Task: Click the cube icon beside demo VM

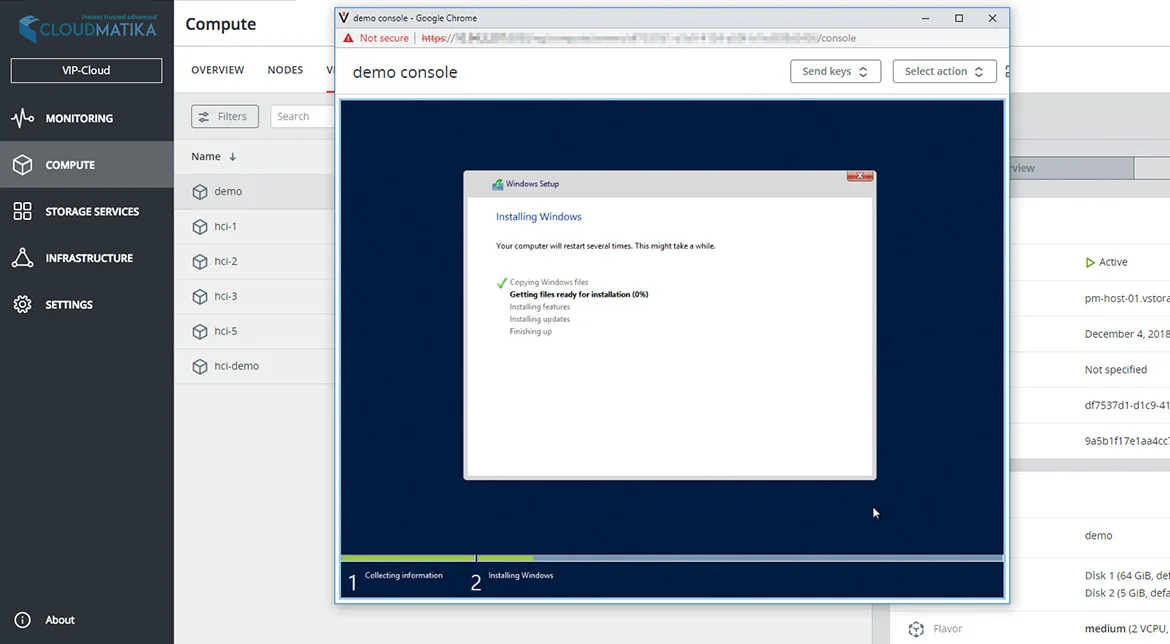Action: (x=199, y=191)
